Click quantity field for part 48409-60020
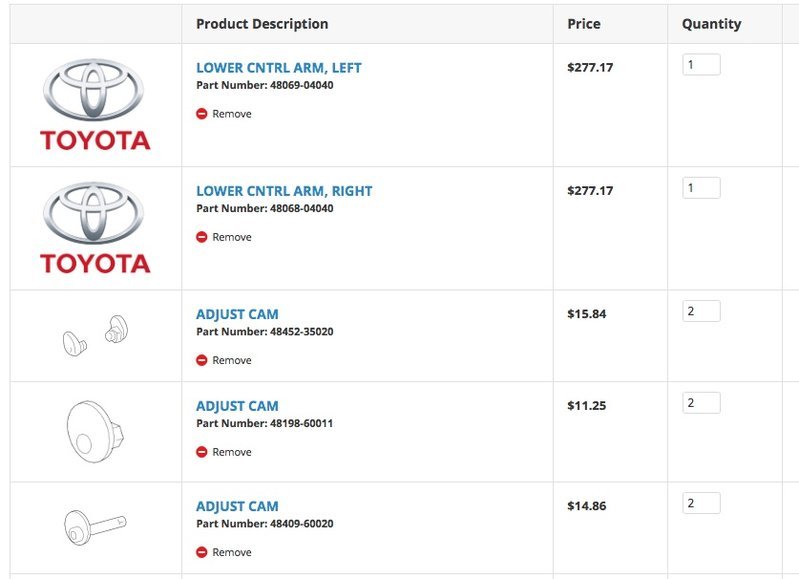 pos(701,504)
